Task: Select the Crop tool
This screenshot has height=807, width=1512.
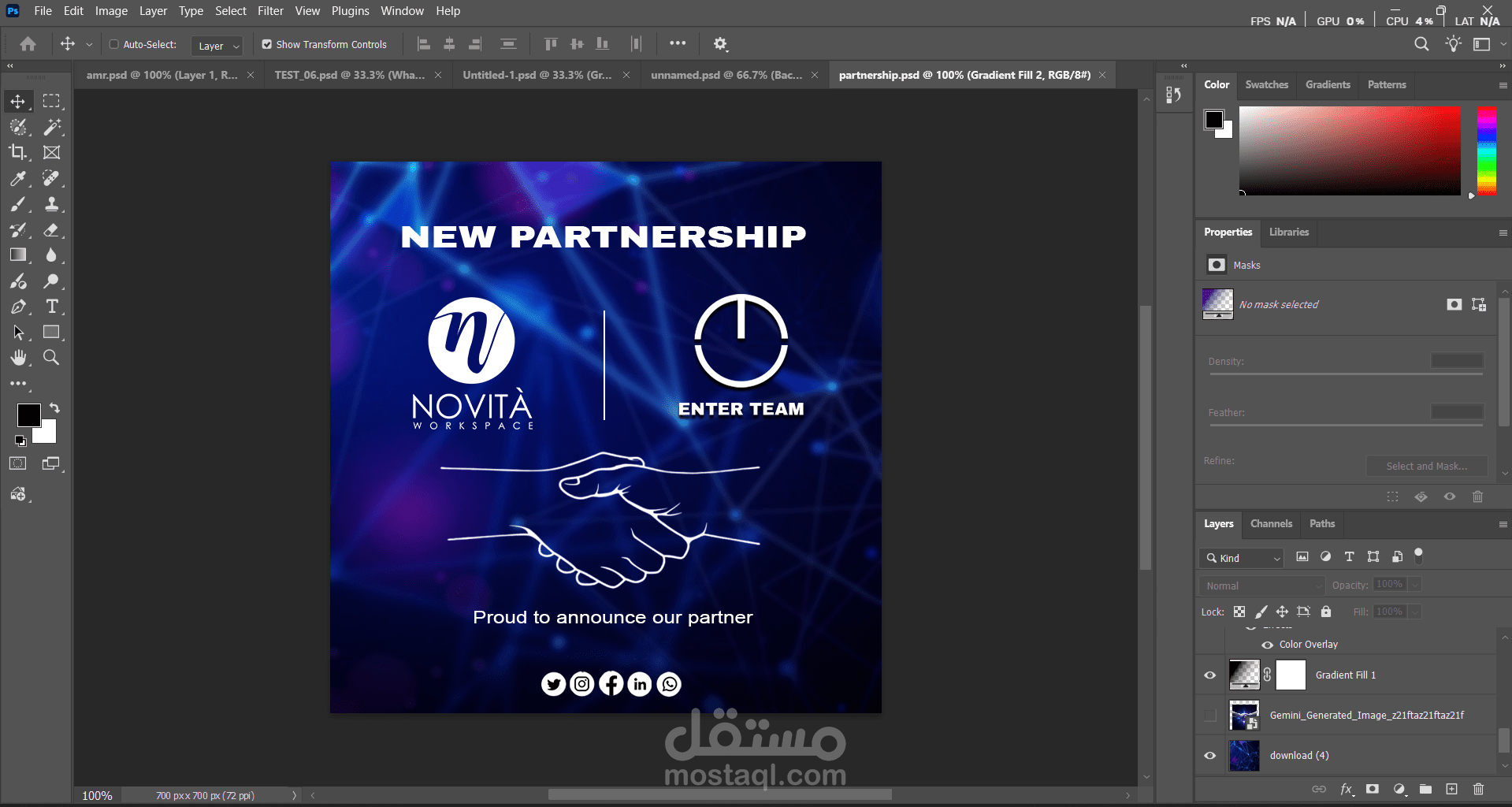Action: coord(18,152)
